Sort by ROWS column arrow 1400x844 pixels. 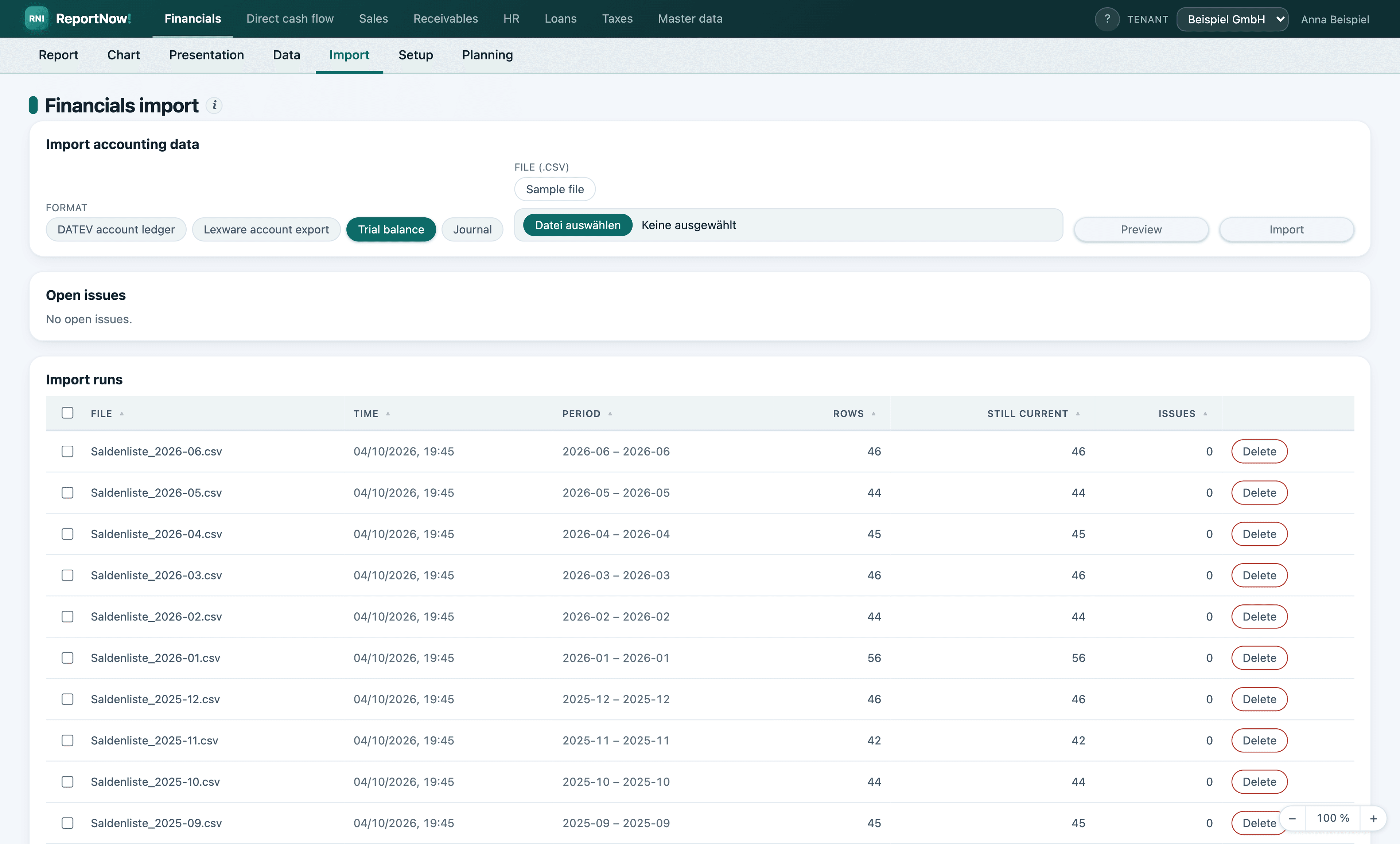tap(873, 414)
